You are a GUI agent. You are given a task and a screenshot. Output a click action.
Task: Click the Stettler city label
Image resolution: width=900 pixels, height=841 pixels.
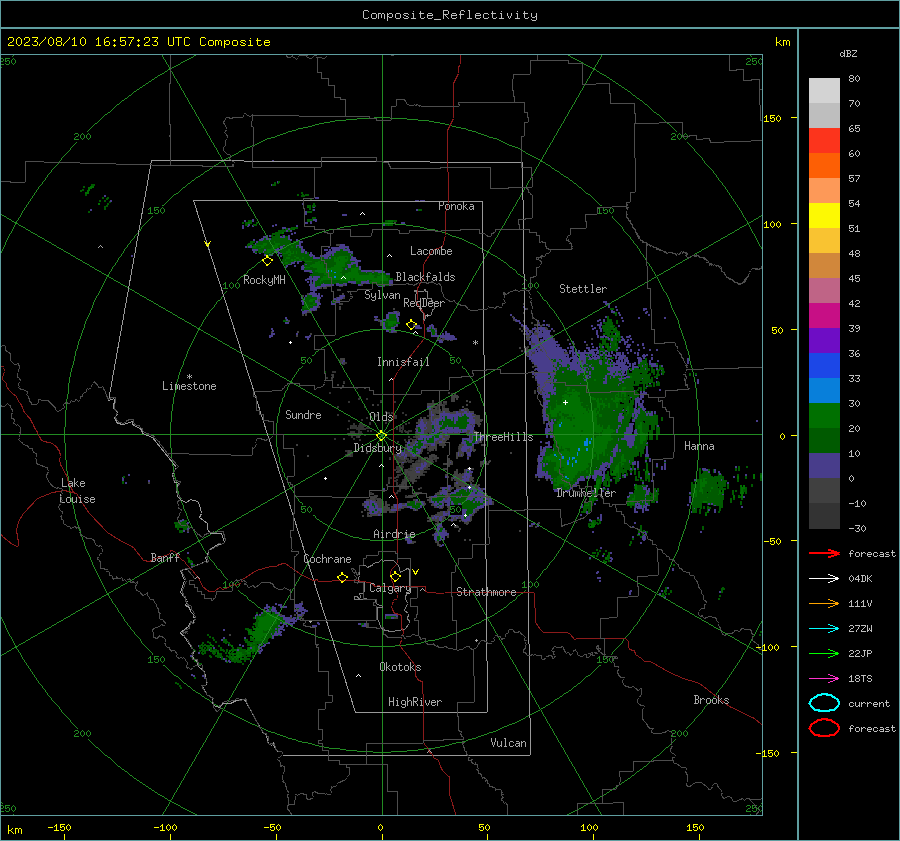[x=583, y=289]
